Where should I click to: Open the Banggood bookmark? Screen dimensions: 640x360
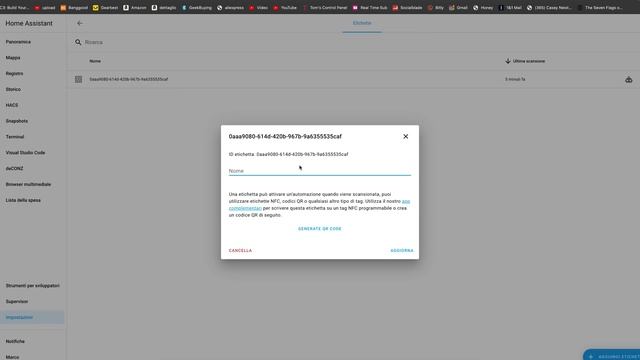[x=74, y=7]
